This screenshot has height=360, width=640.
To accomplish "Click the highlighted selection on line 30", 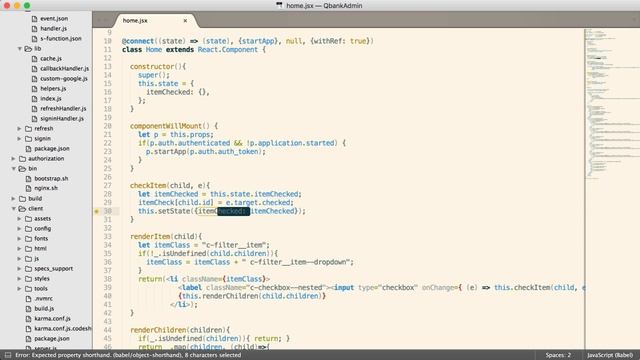I will click(x=233, y=211).
